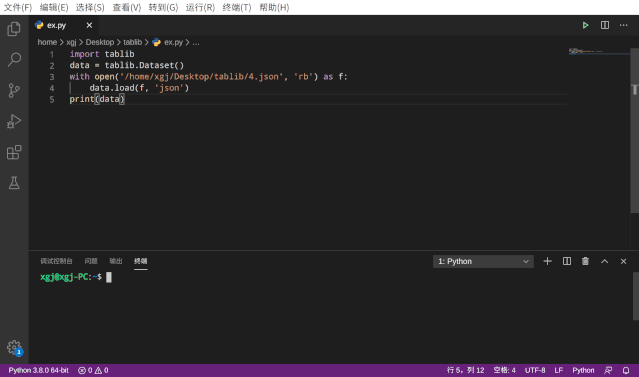Click the ex.py breadcrumb segment
The width and height of the screenshot is (639, 377).
click(168, 42)
